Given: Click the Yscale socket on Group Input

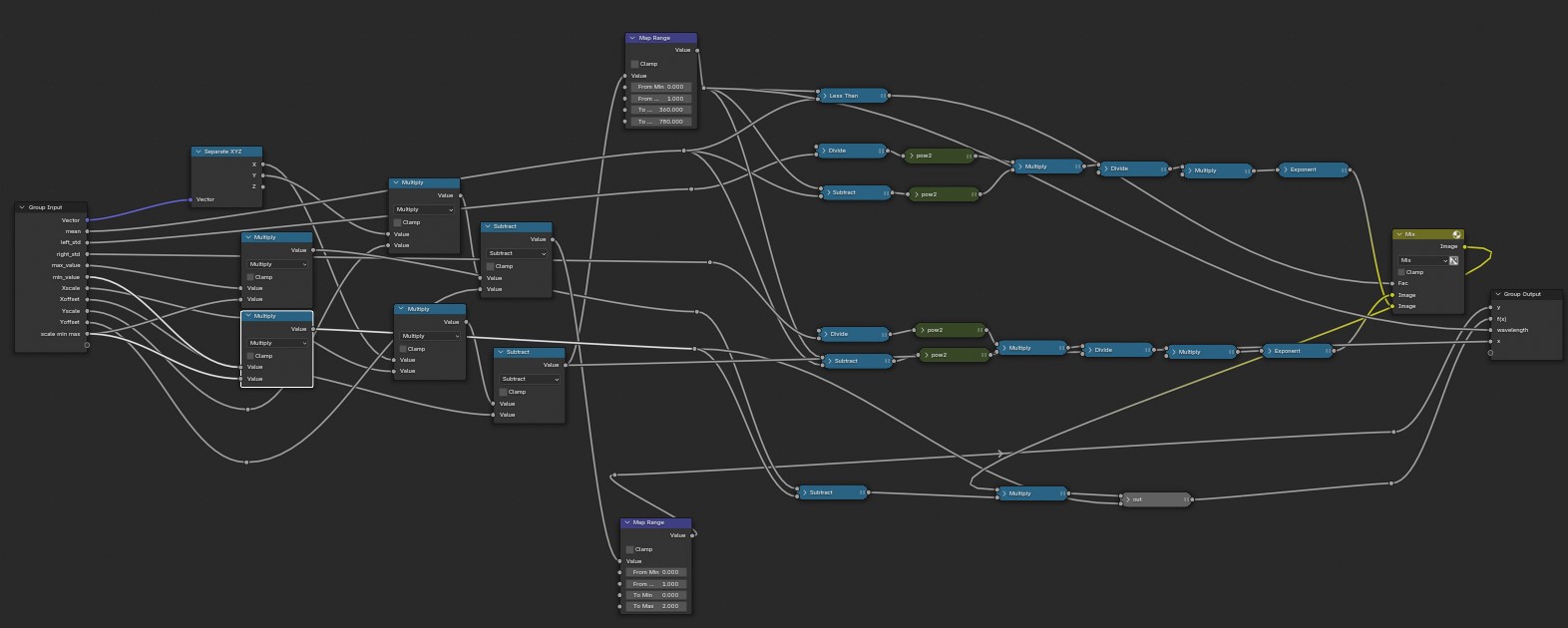Looking at the screenshot, I should point(88,311).
